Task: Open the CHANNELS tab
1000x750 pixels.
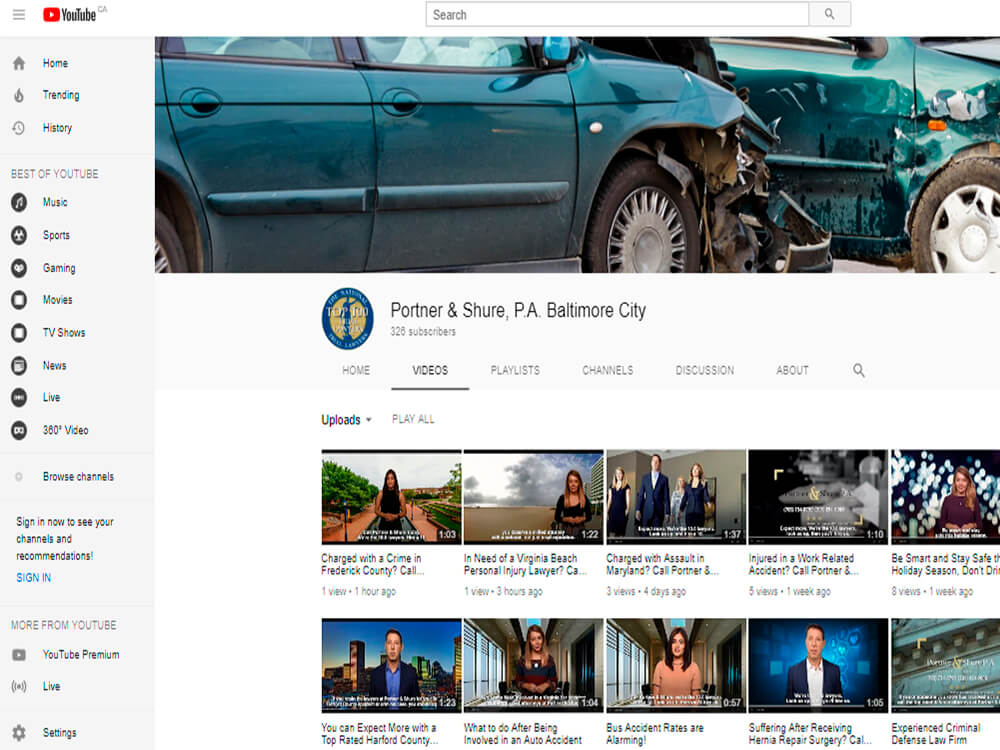Action: pos(608,371)
